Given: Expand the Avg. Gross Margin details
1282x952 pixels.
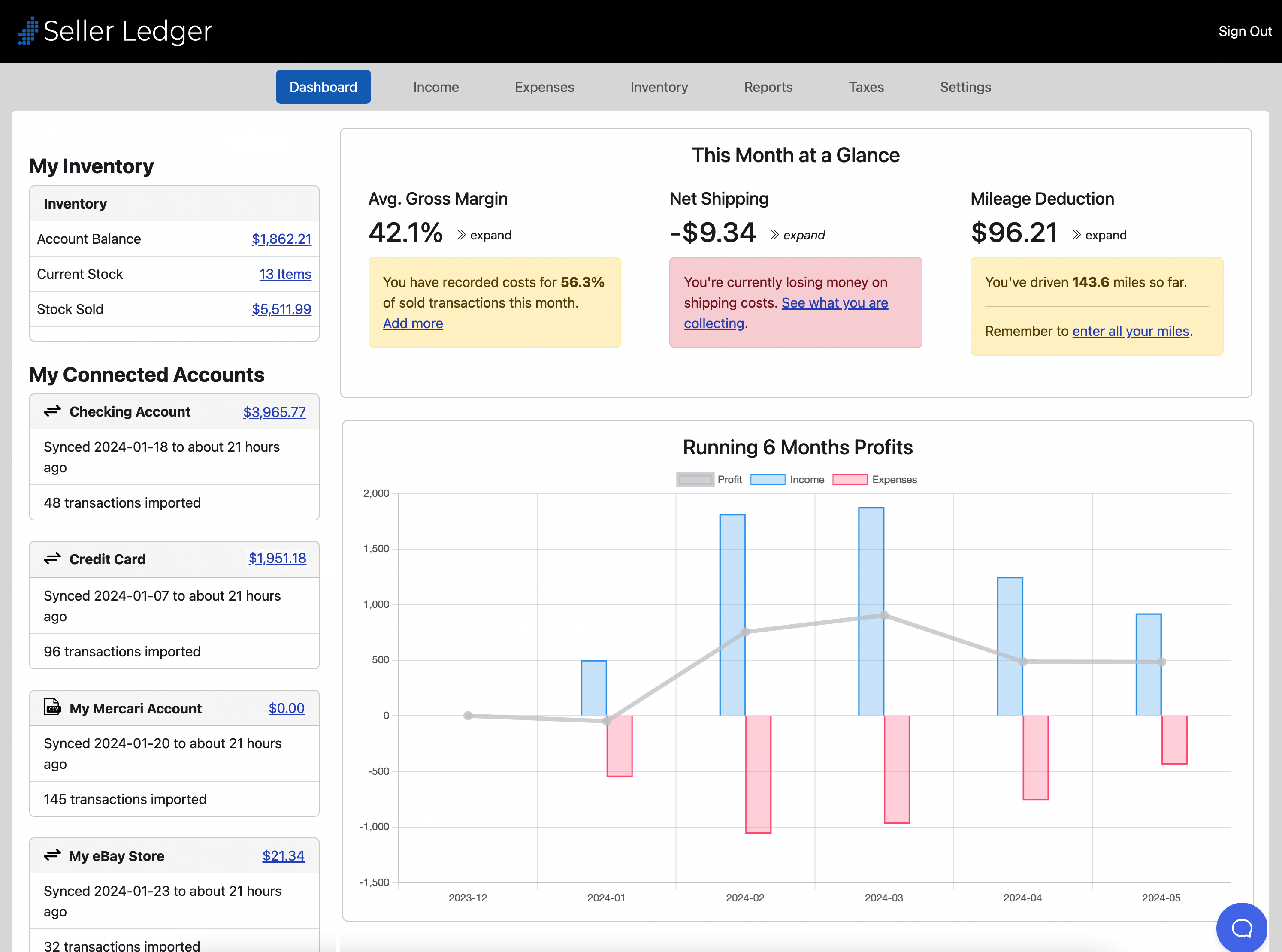Looking at the screenshot, I should click(x=484, y=235).
